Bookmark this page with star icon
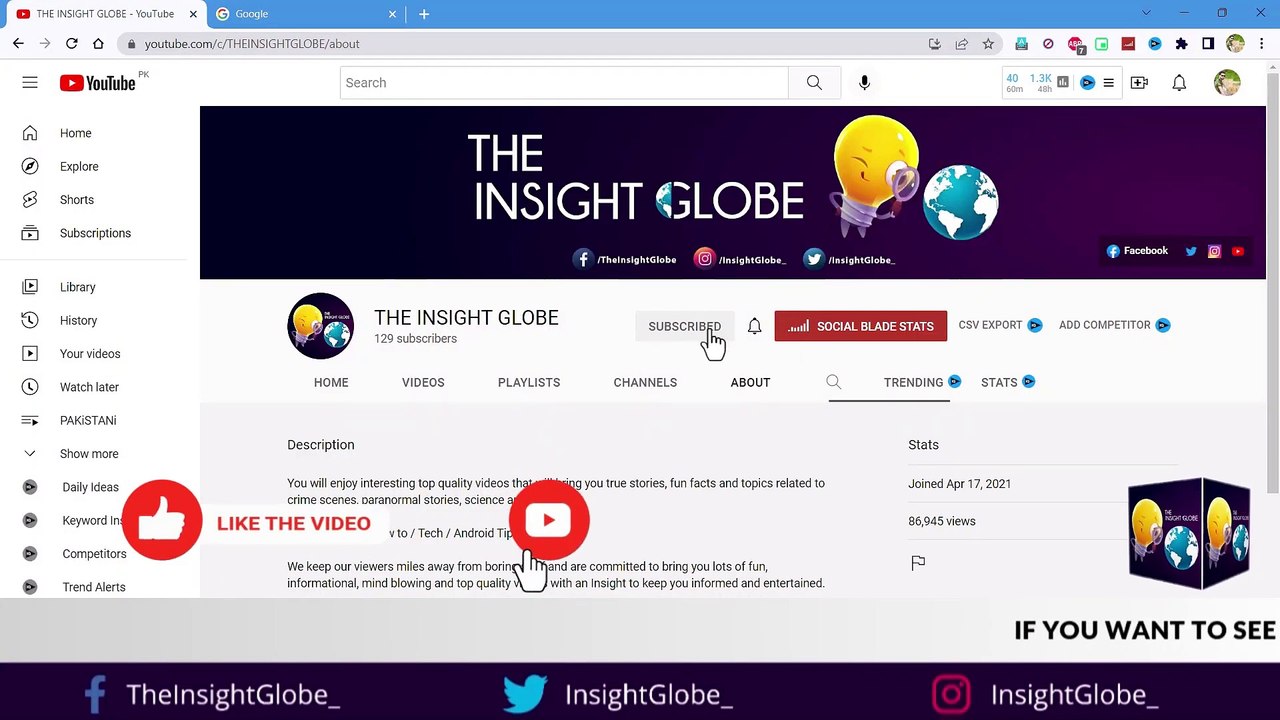 tap(988, 44)
